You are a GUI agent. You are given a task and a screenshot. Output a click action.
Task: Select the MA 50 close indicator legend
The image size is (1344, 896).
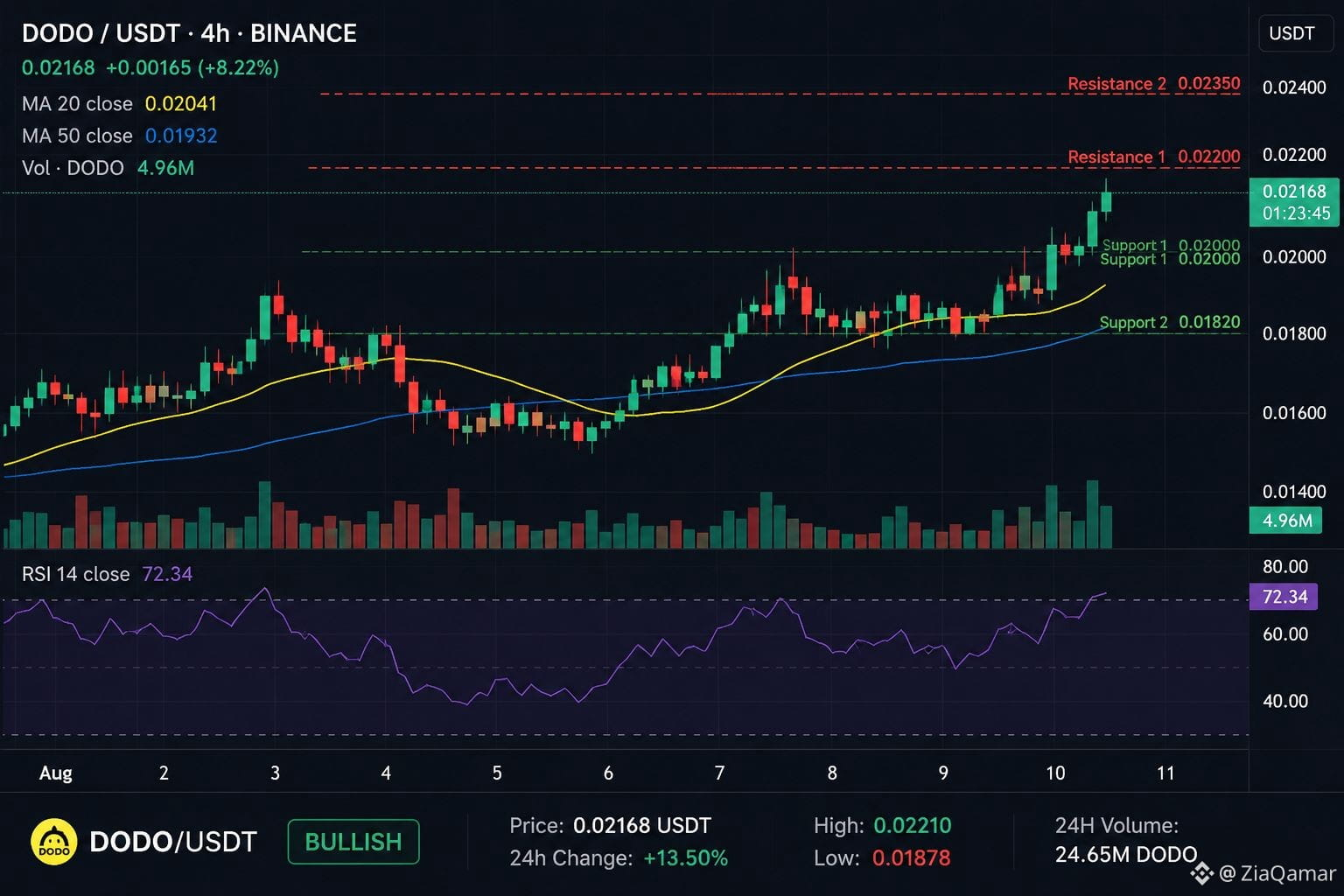[x=119, y=136]
